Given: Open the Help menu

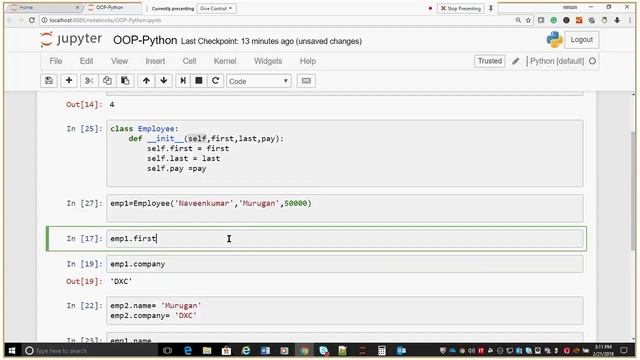Looking at the screenshot, I should point(308,61).
